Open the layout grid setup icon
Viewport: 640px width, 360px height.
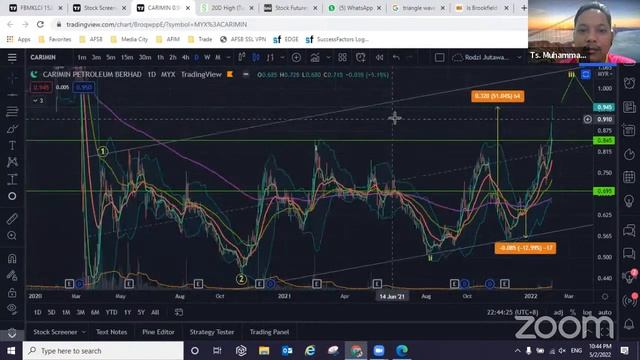point(342,58)
